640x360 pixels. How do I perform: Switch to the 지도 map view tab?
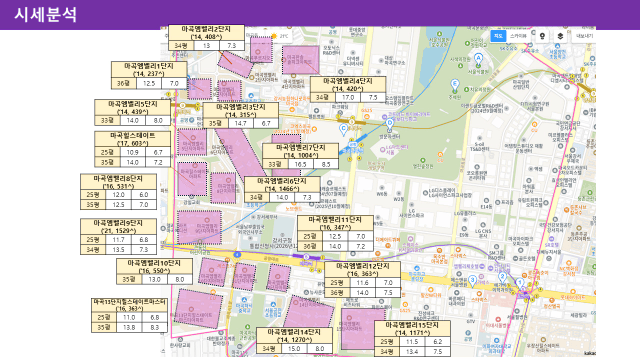498,36
